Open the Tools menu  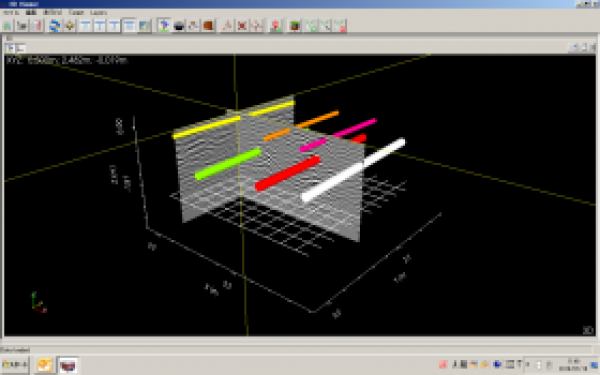click(x=76, y=13)
